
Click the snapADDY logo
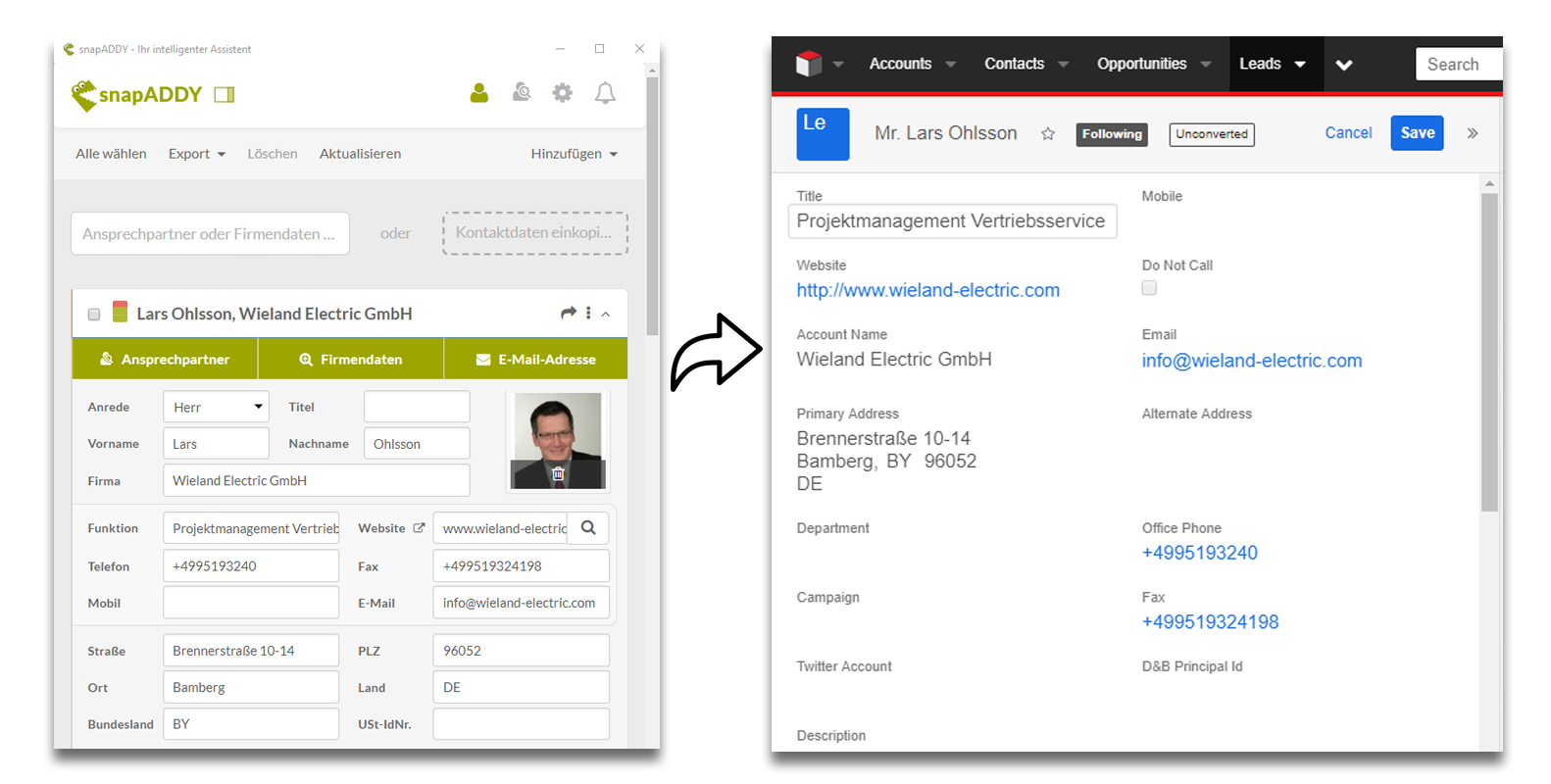136,95
